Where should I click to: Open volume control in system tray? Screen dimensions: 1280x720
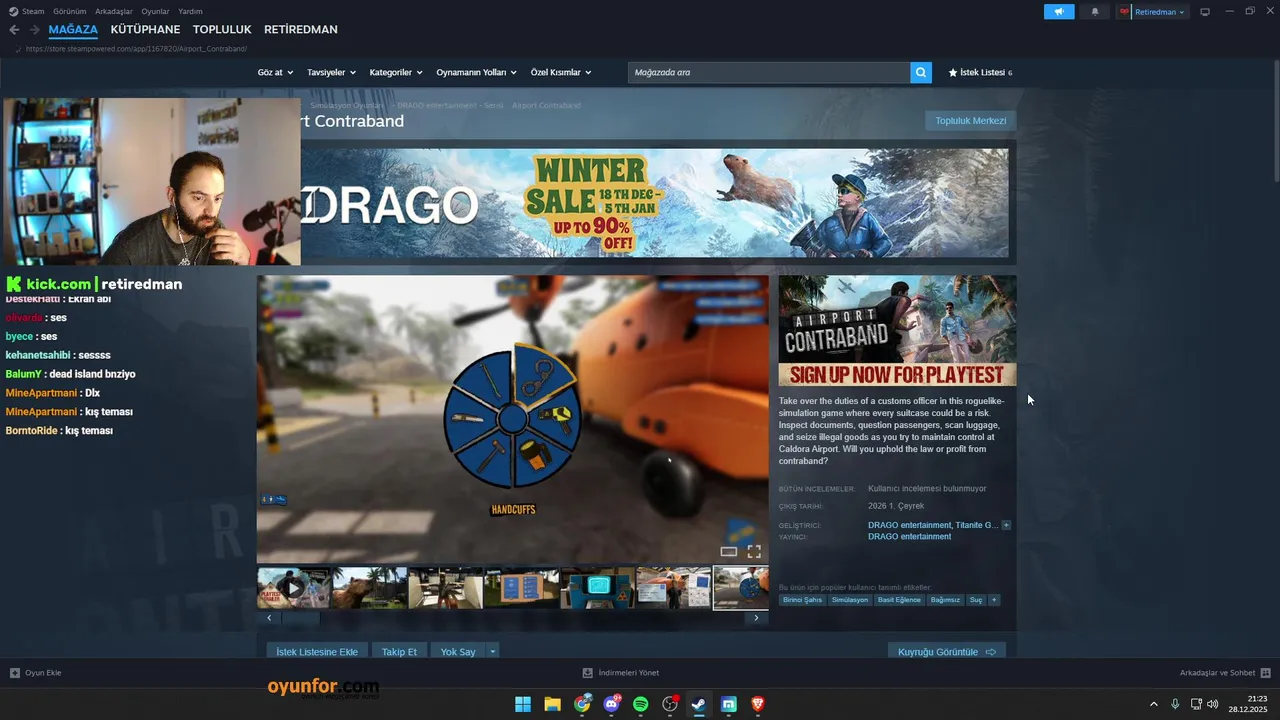[1213, 704]
